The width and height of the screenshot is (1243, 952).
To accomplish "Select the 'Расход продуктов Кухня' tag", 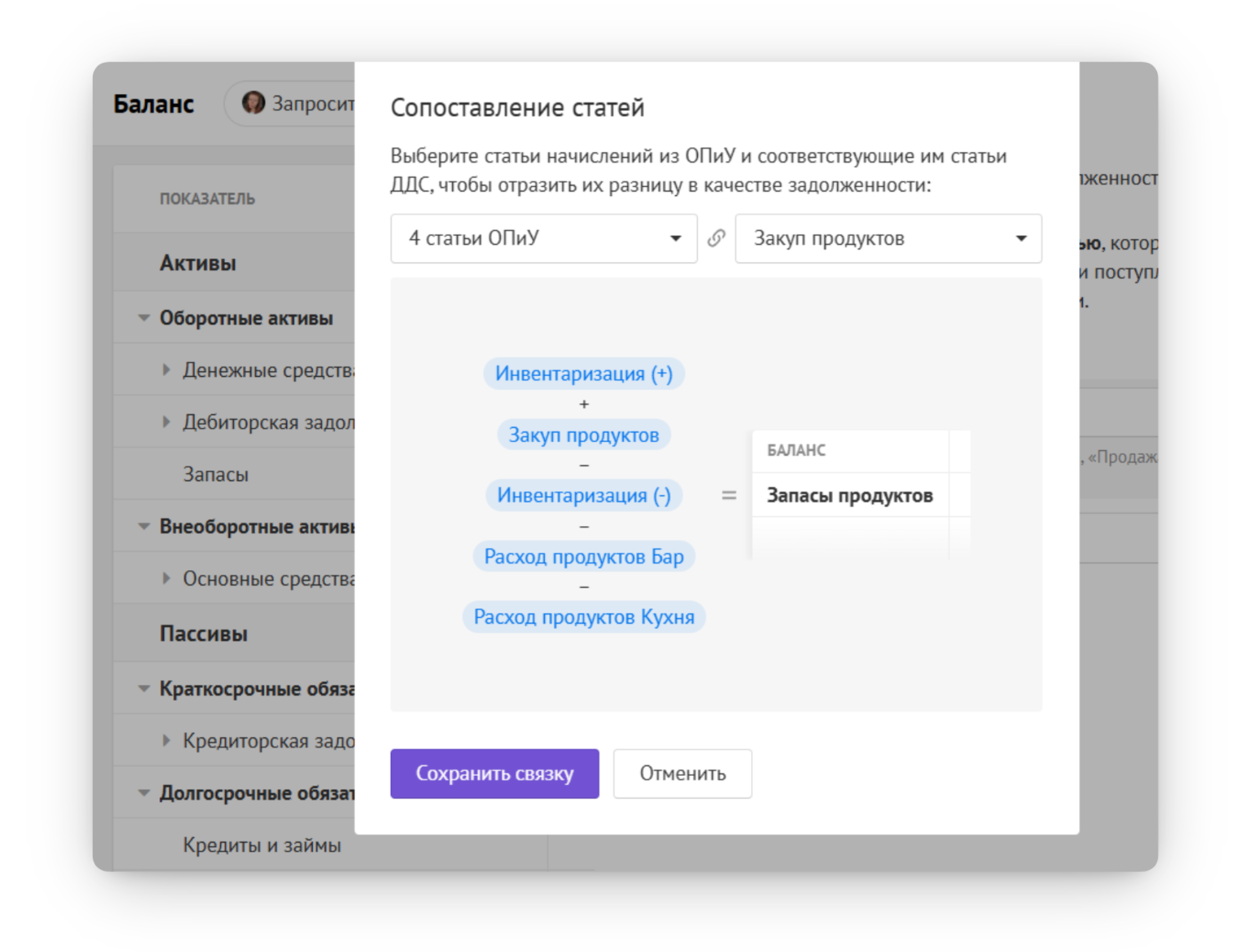I will tap(584, 617).
